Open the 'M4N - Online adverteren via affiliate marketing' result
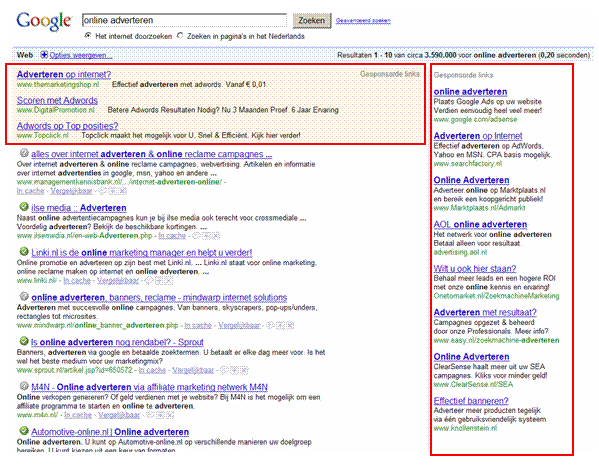The image size is (599, 473). pyautogui.click(x=149, y=387)
